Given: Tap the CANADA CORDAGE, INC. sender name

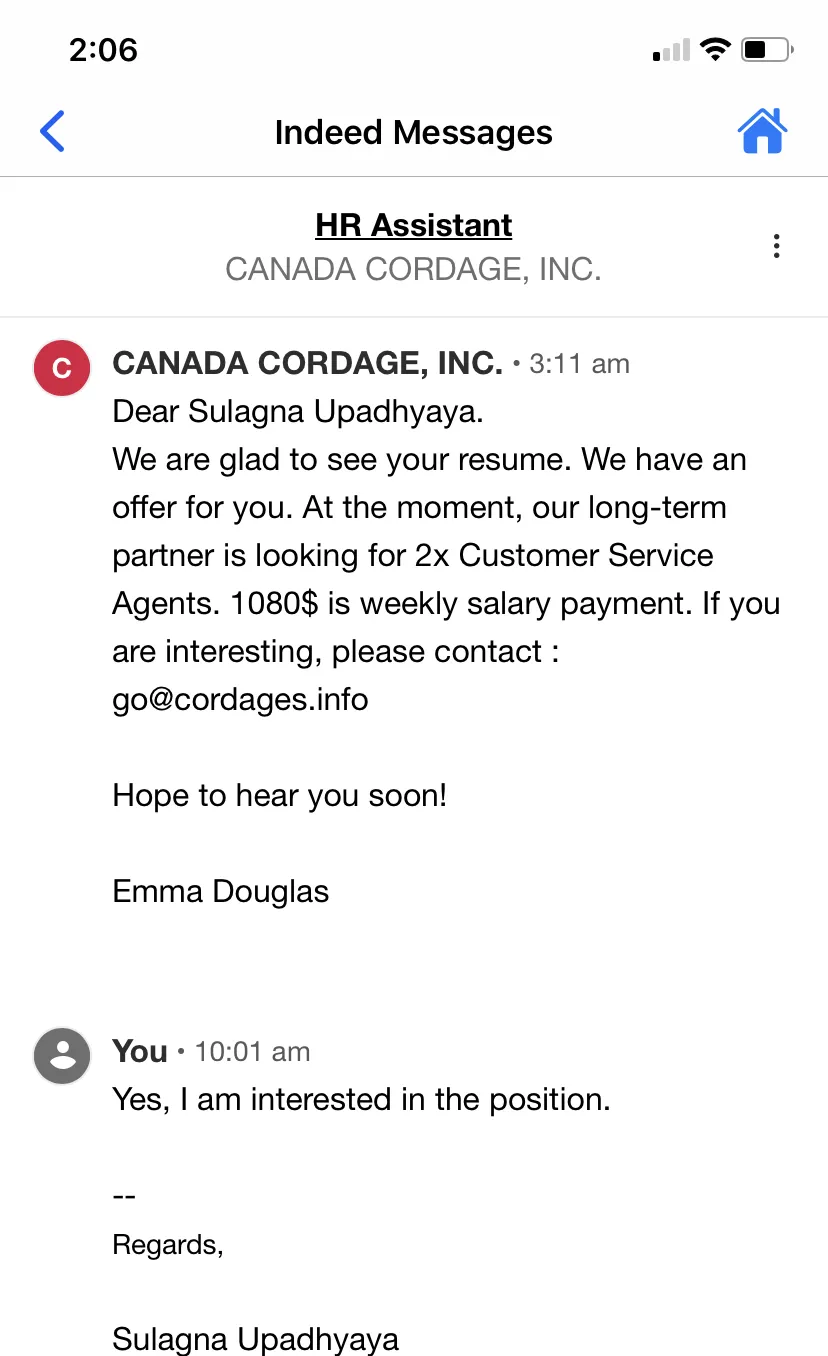Looking at the screenshot, I should (x=308, y=363).
